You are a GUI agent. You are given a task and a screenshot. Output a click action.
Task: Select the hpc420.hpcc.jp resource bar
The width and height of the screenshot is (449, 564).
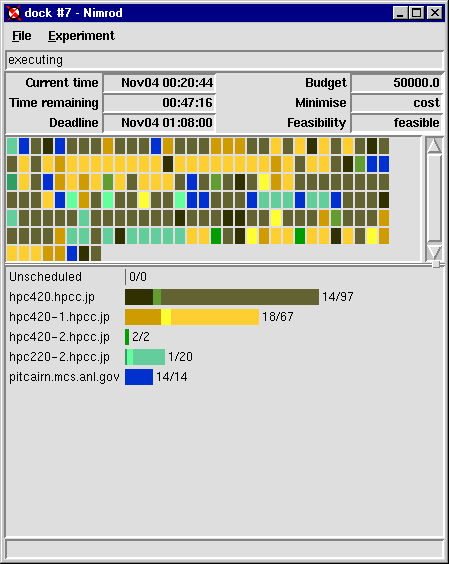[x=222, y=297]
